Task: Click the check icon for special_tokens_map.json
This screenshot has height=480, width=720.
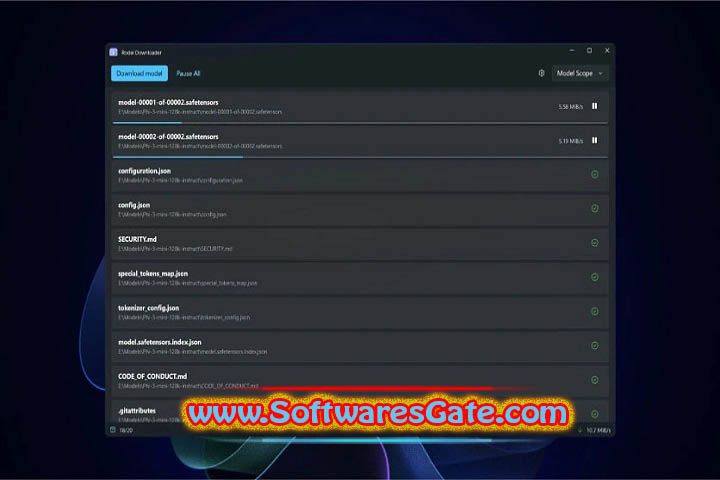Action: pyautogui.click(x=595, y=277)
